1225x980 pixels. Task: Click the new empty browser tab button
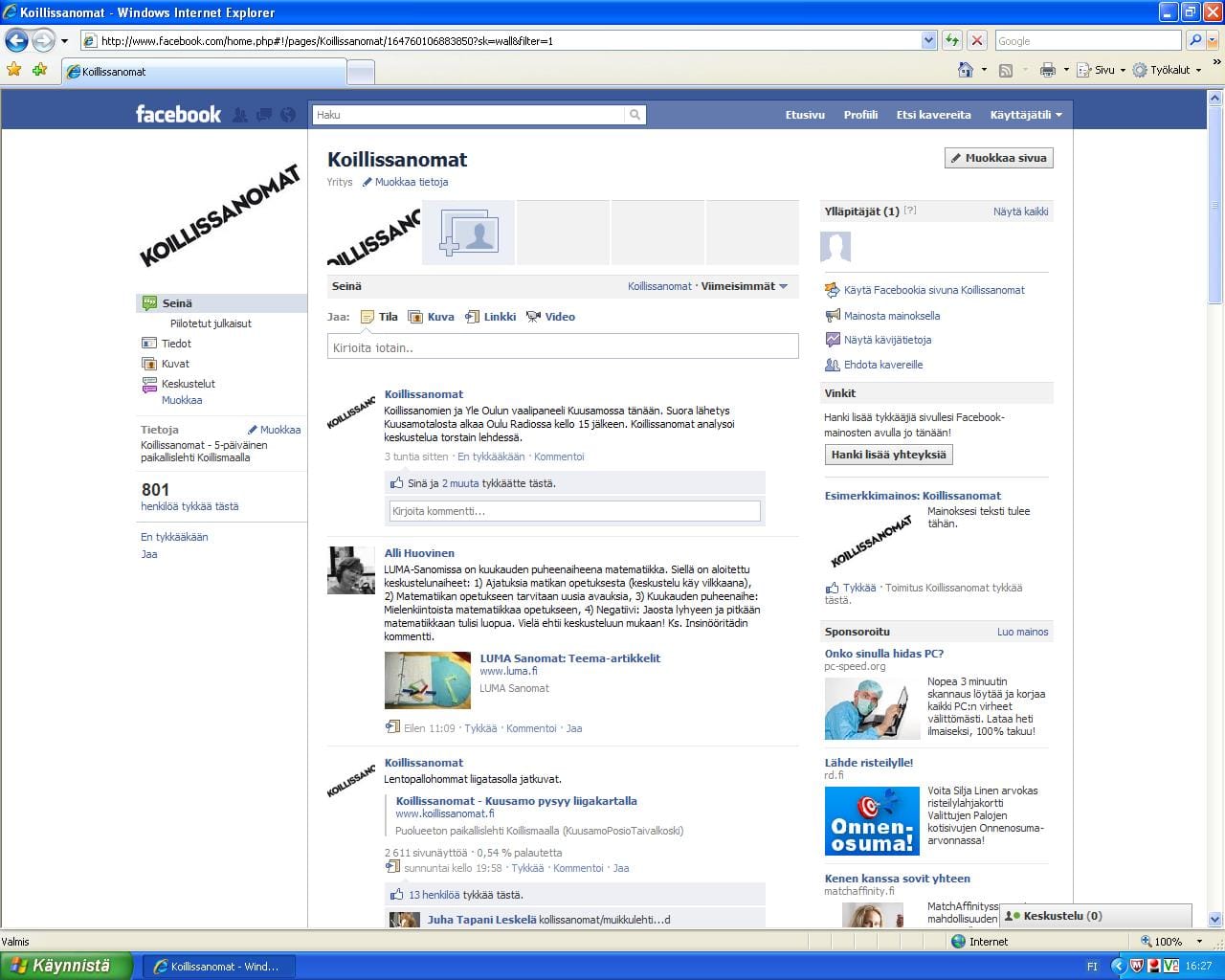point(361,72)
